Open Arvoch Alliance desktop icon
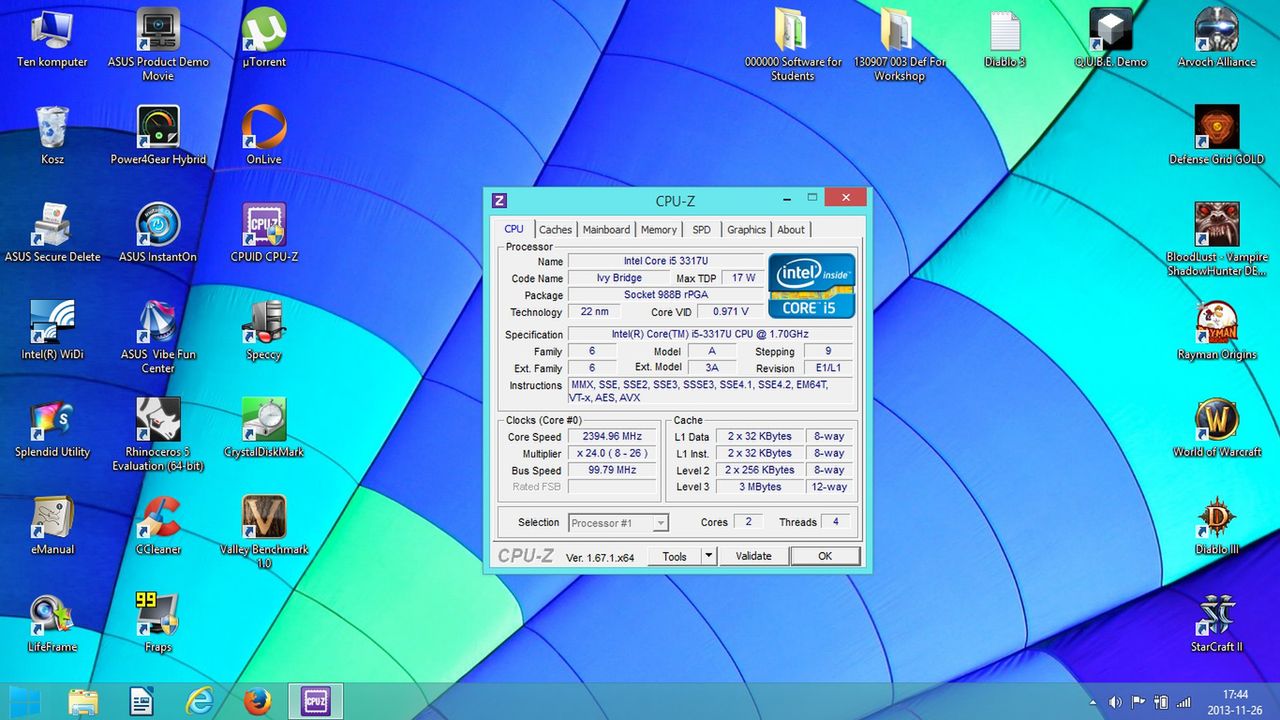This screenshot has width=1280, height=720. point(1217,38)
